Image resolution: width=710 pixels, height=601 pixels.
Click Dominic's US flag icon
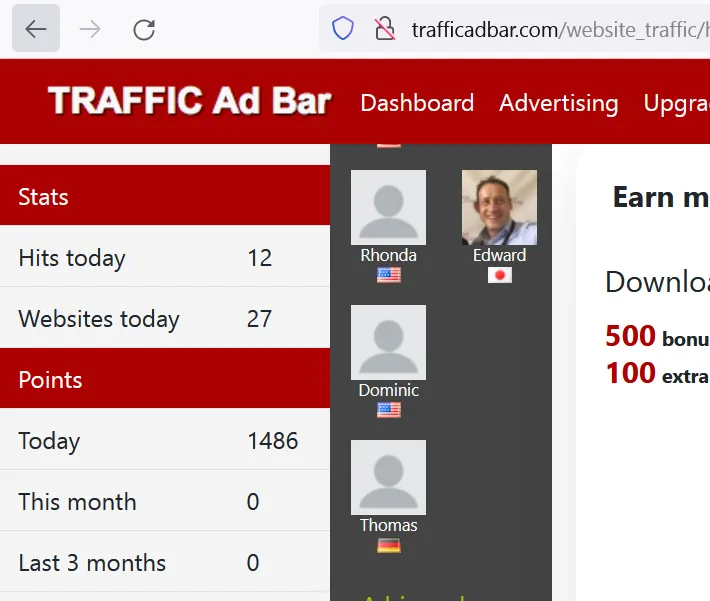(x=389, y=410)
